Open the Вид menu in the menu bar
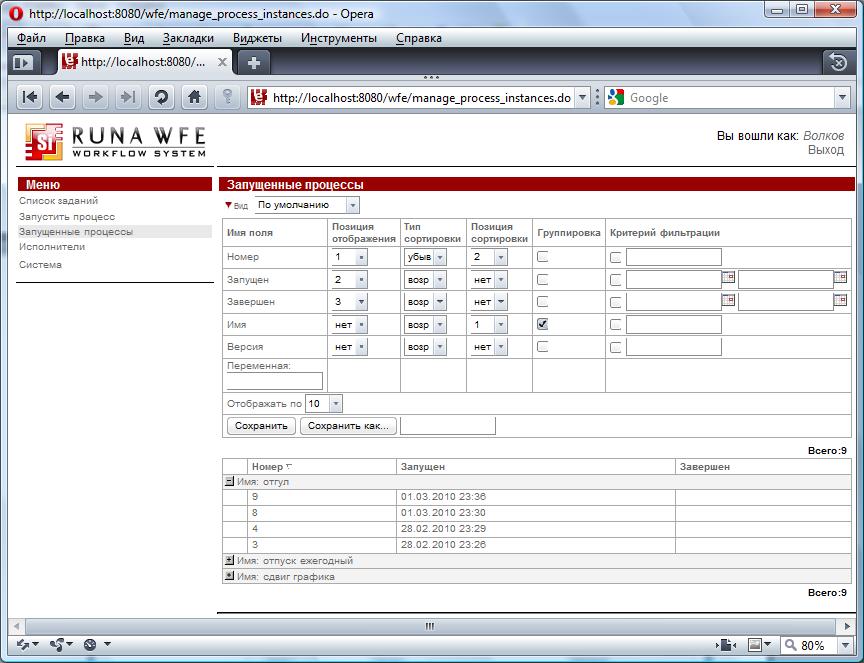The height and width of the screenshot is (663, 864). (x=133, y=38)
